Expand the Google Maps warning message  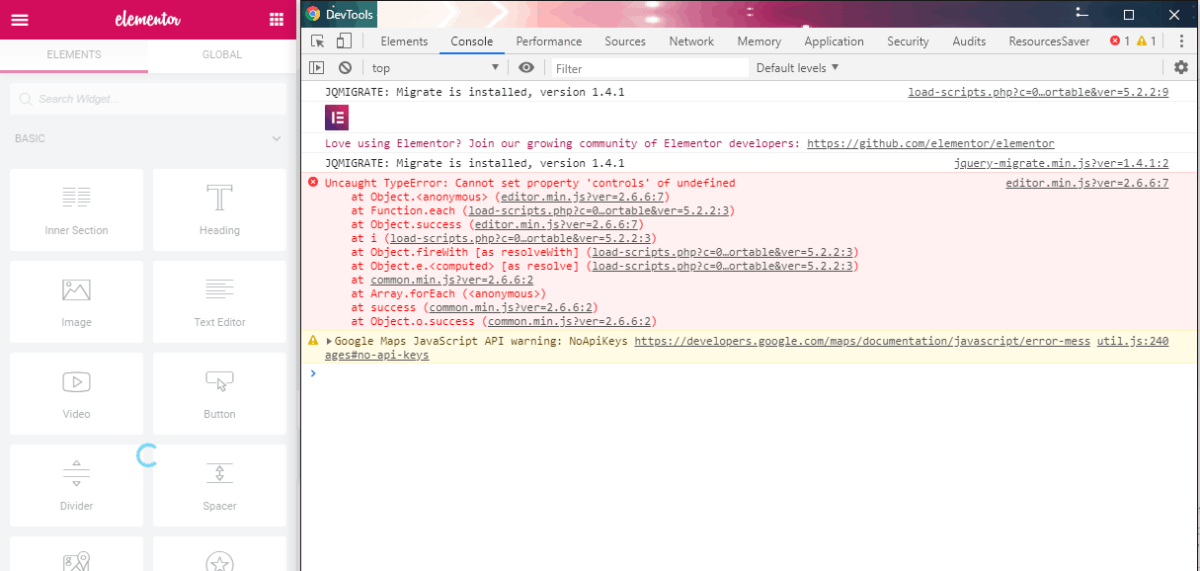coord(329,341)
